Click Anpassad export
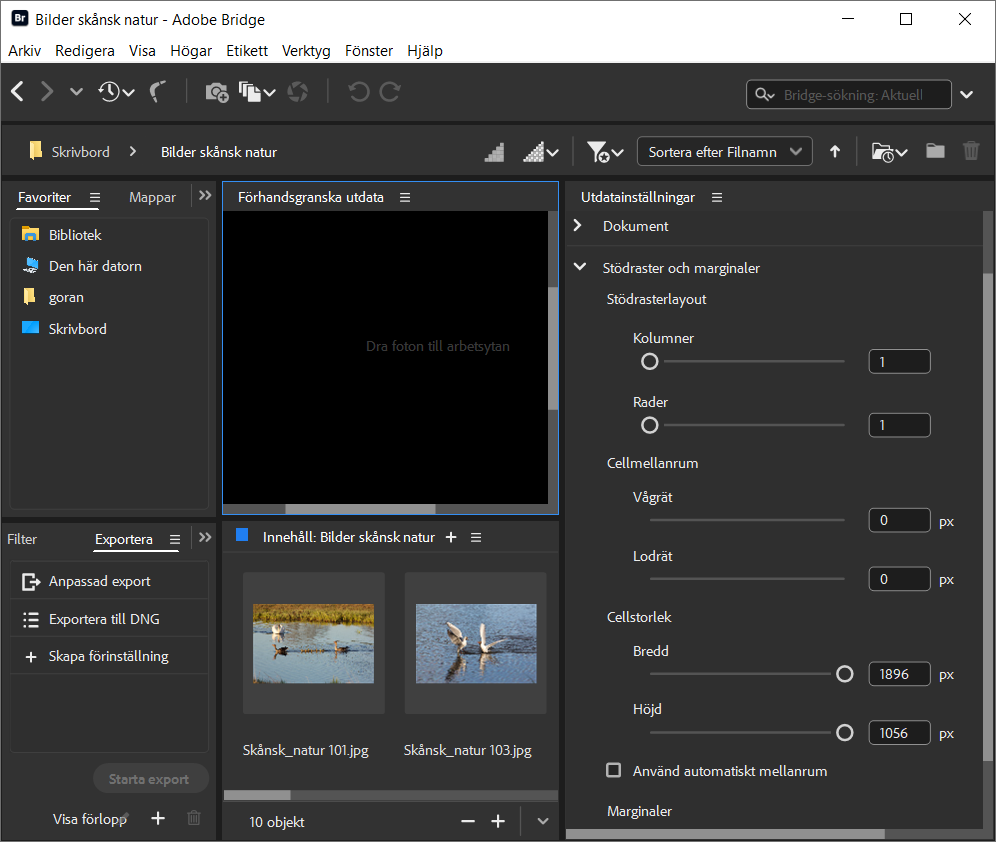 [99, 581]
